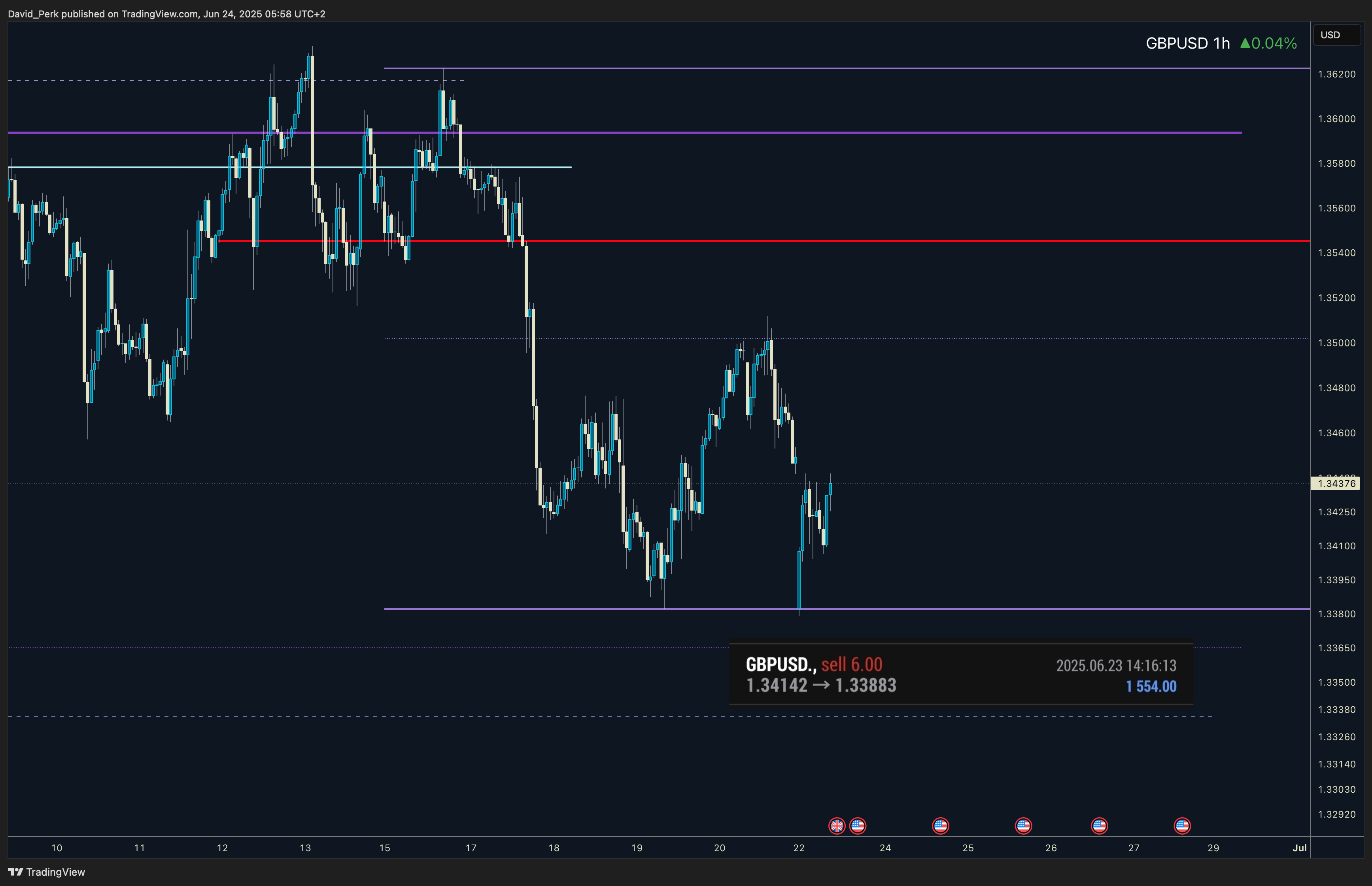
Task: Click the TradingView logo at bottom left
Action: coord(46,872)
